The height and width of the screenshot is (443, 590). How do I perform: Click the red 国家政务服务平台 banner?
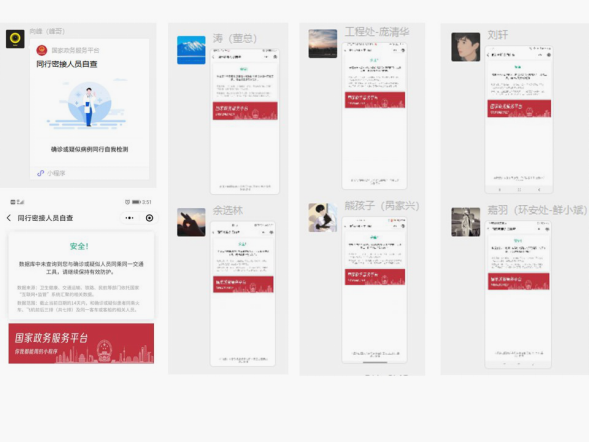coord(81,343)
